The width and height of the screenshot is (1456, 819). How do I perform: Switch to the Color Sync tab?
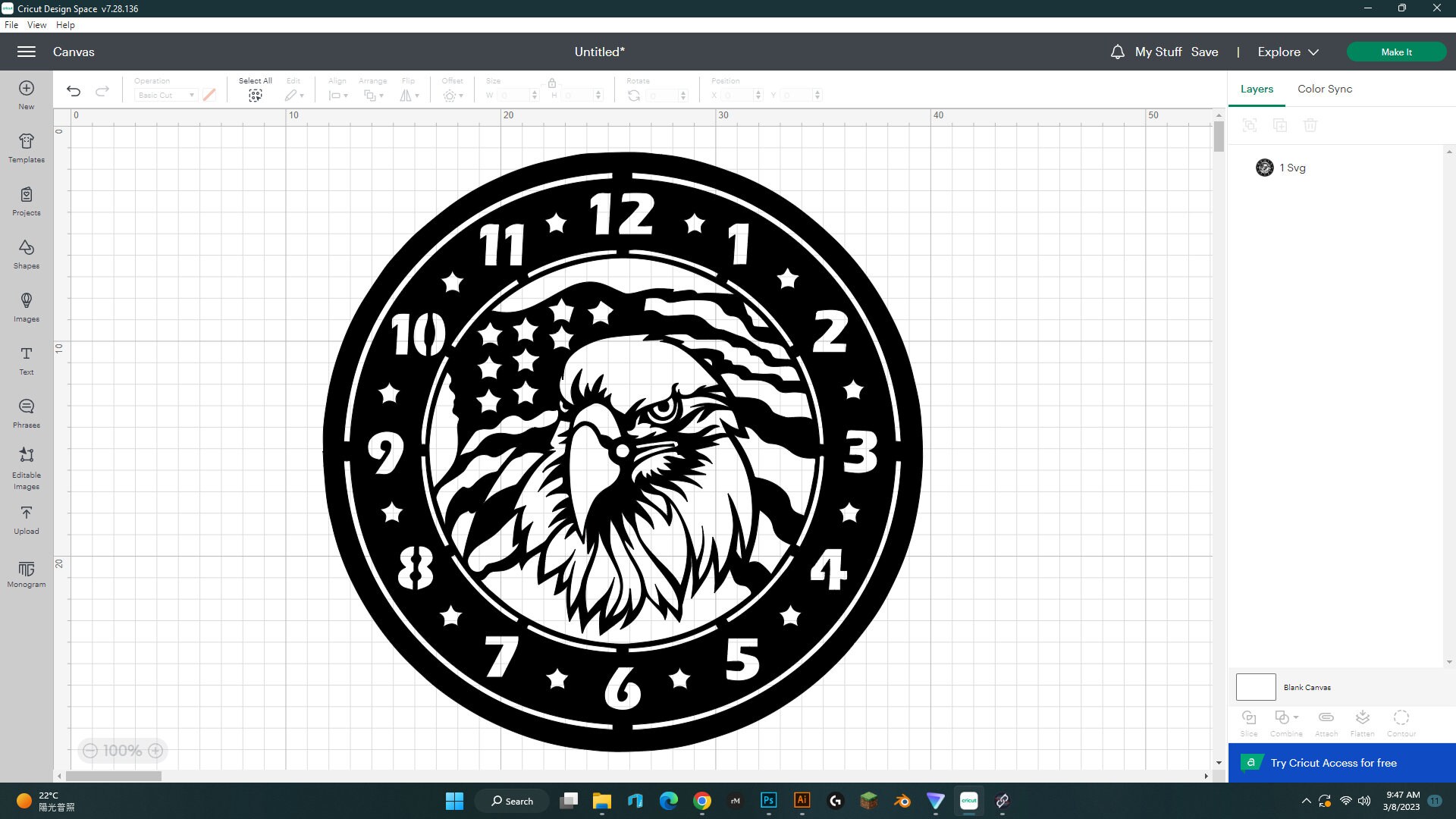tap(1324, 89)
